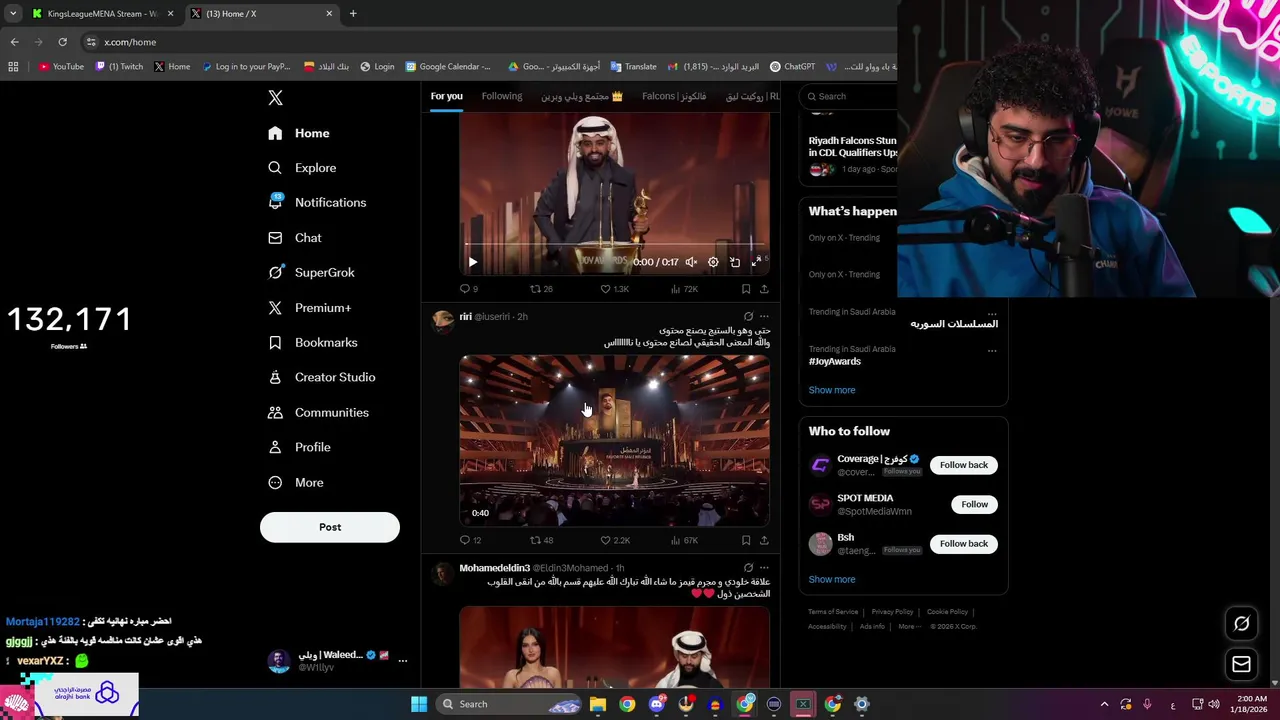Toggle picture-in-picture on first video
The height and width of the screenshot is (720, 1280).
(x=735, y=262)
